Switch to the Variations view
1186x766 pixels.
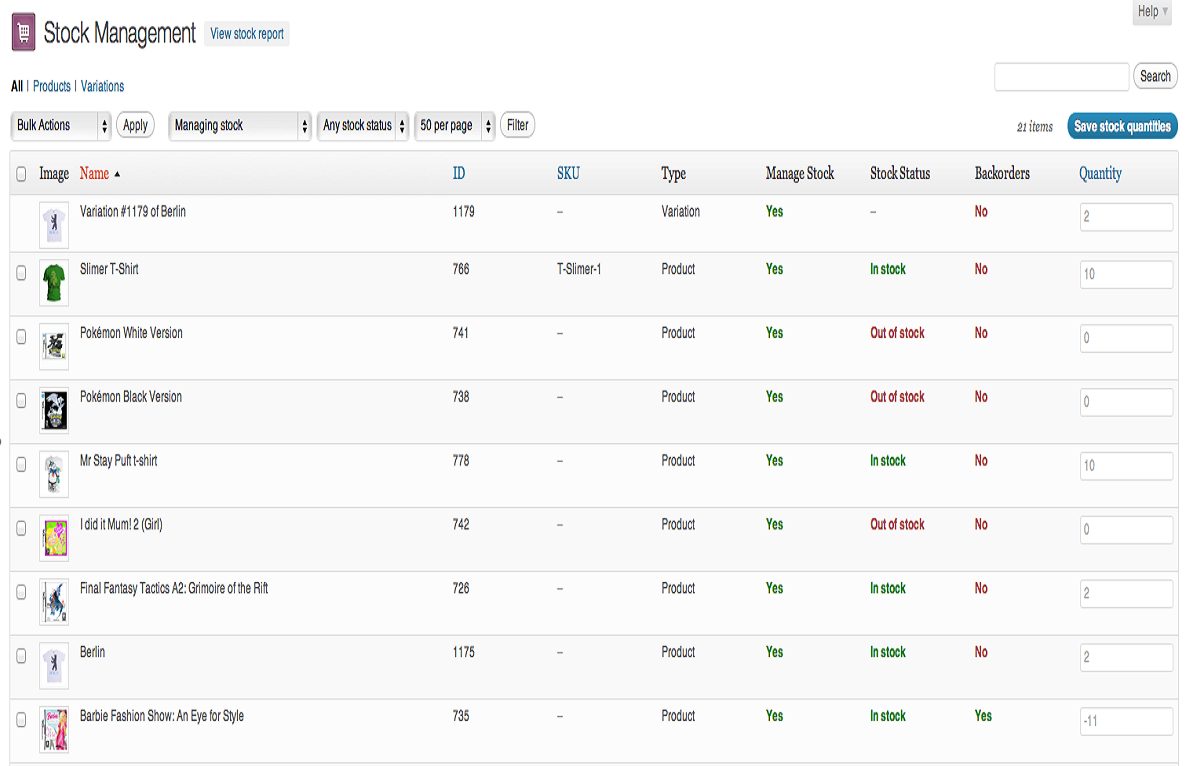click(102, 86)
